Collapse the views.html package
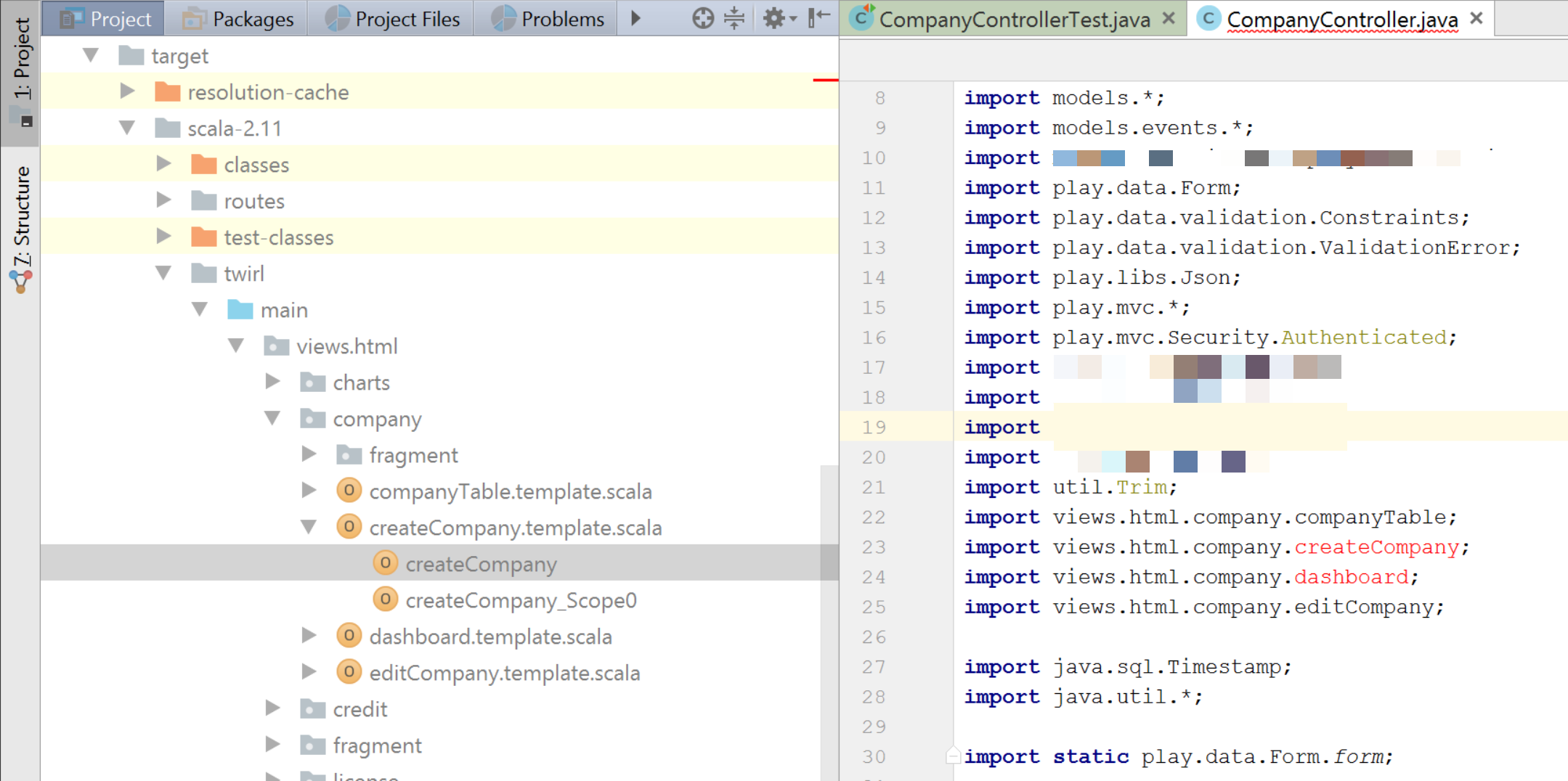Viewport: 1568px width, 781px height. point(236,345)
